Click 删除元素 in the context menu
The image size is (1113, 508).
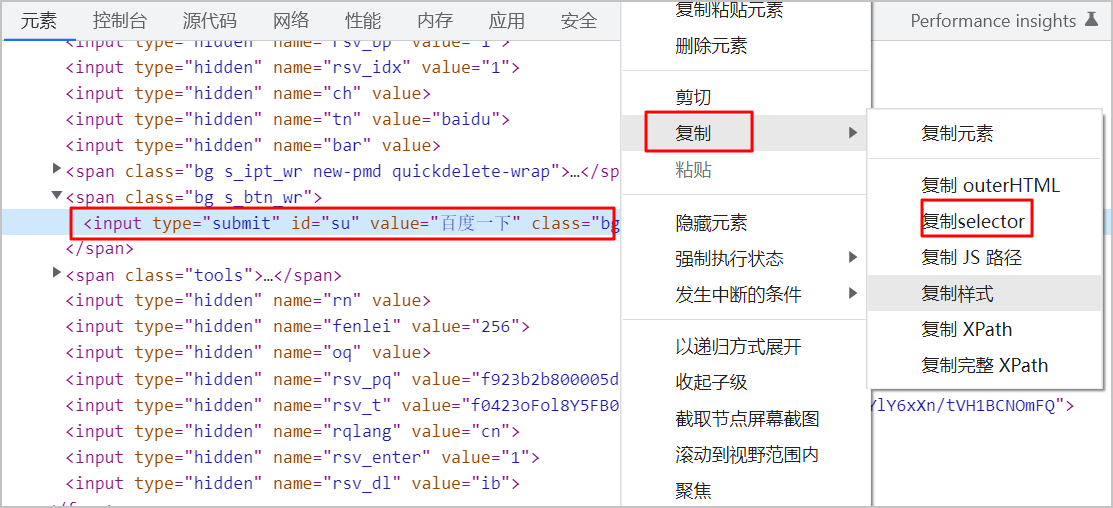pos(711,46)
